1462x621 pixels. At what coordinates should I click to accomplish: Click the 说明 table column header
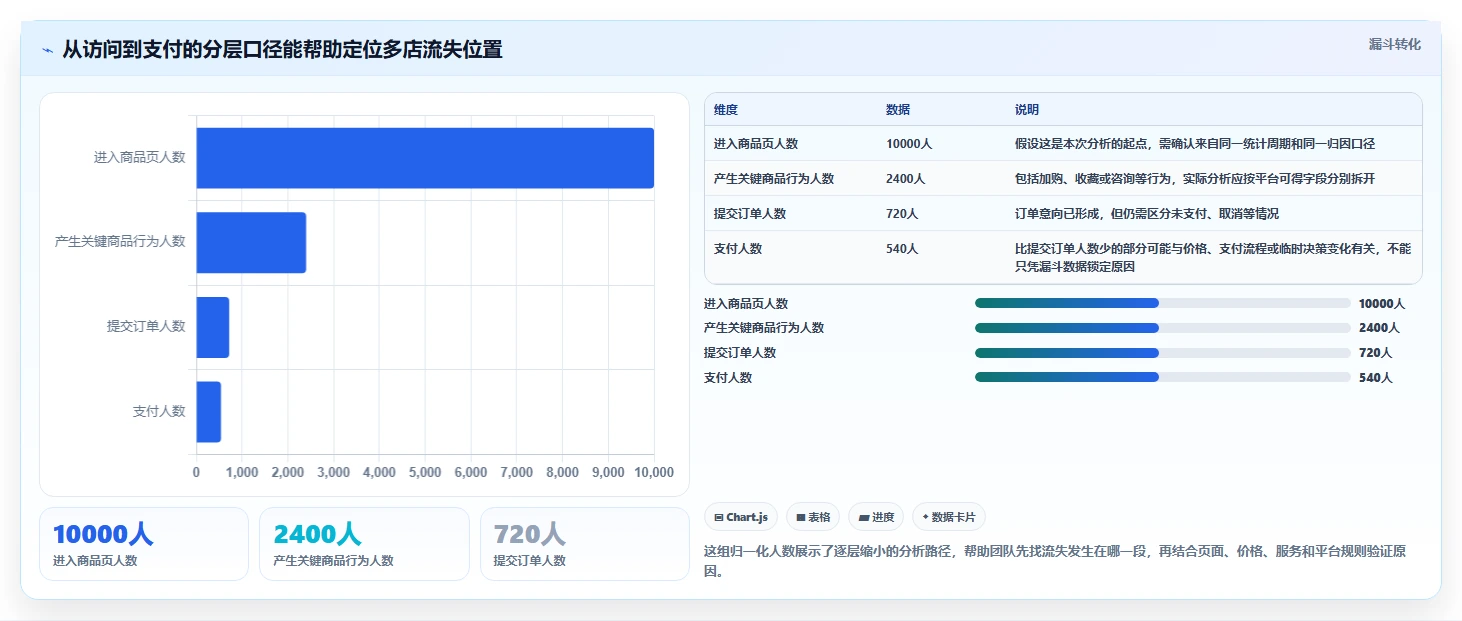(1027, 110)
